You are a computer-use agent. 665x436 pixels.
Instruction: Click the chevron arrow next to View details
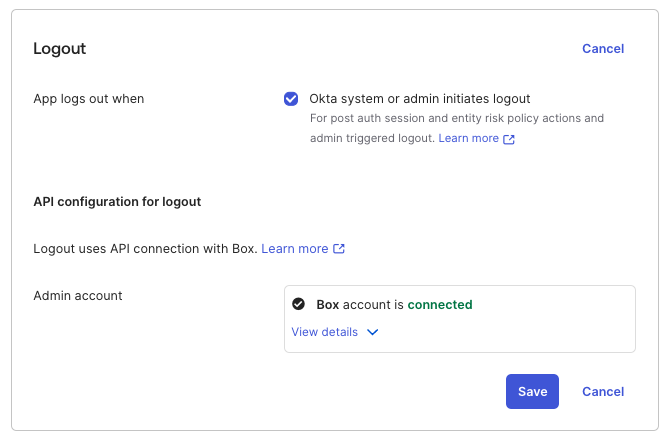coord(373,332)
